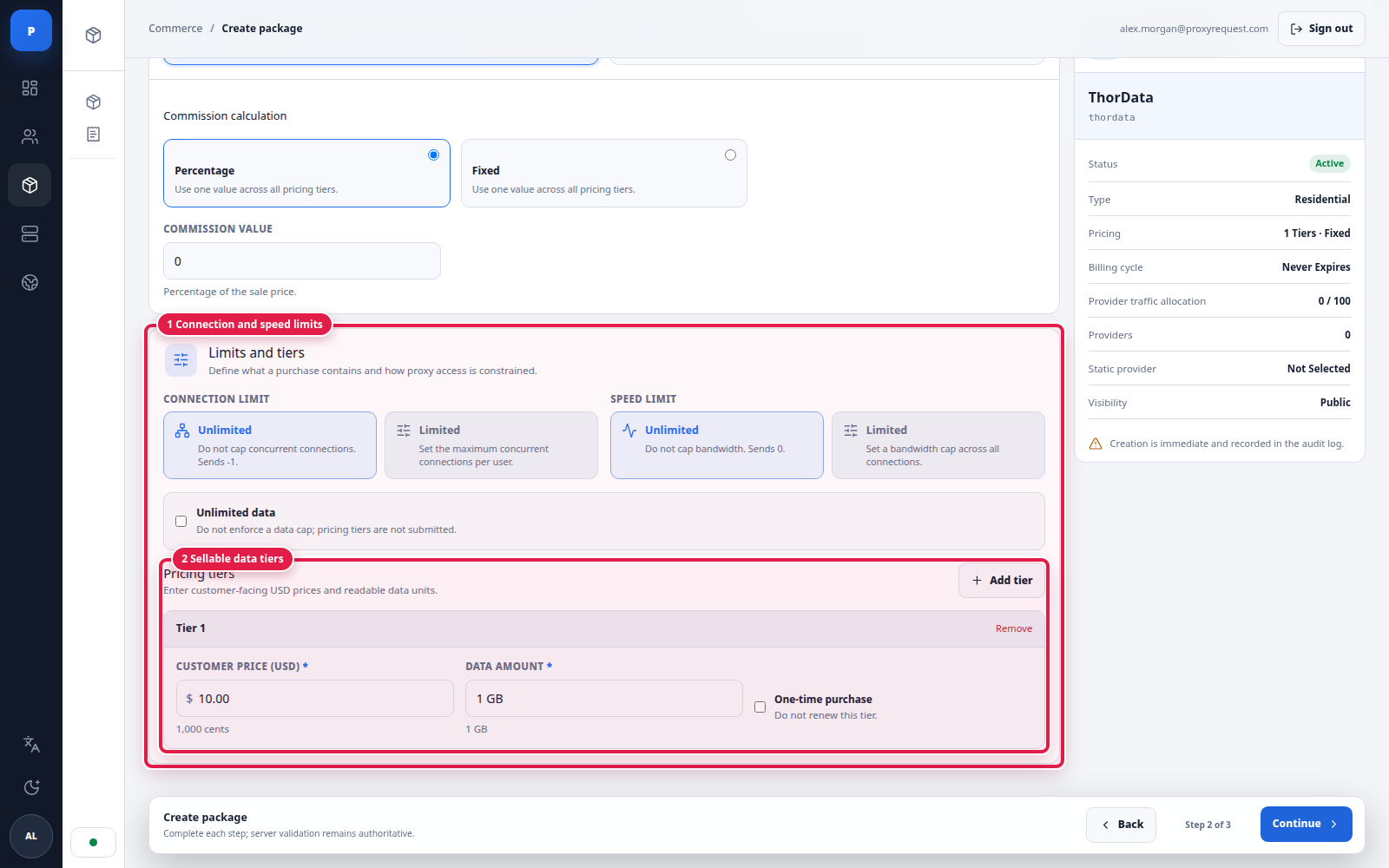Focus the Commission value field
The width and height of the screenshot is (1389, 868).
point(302,261)
